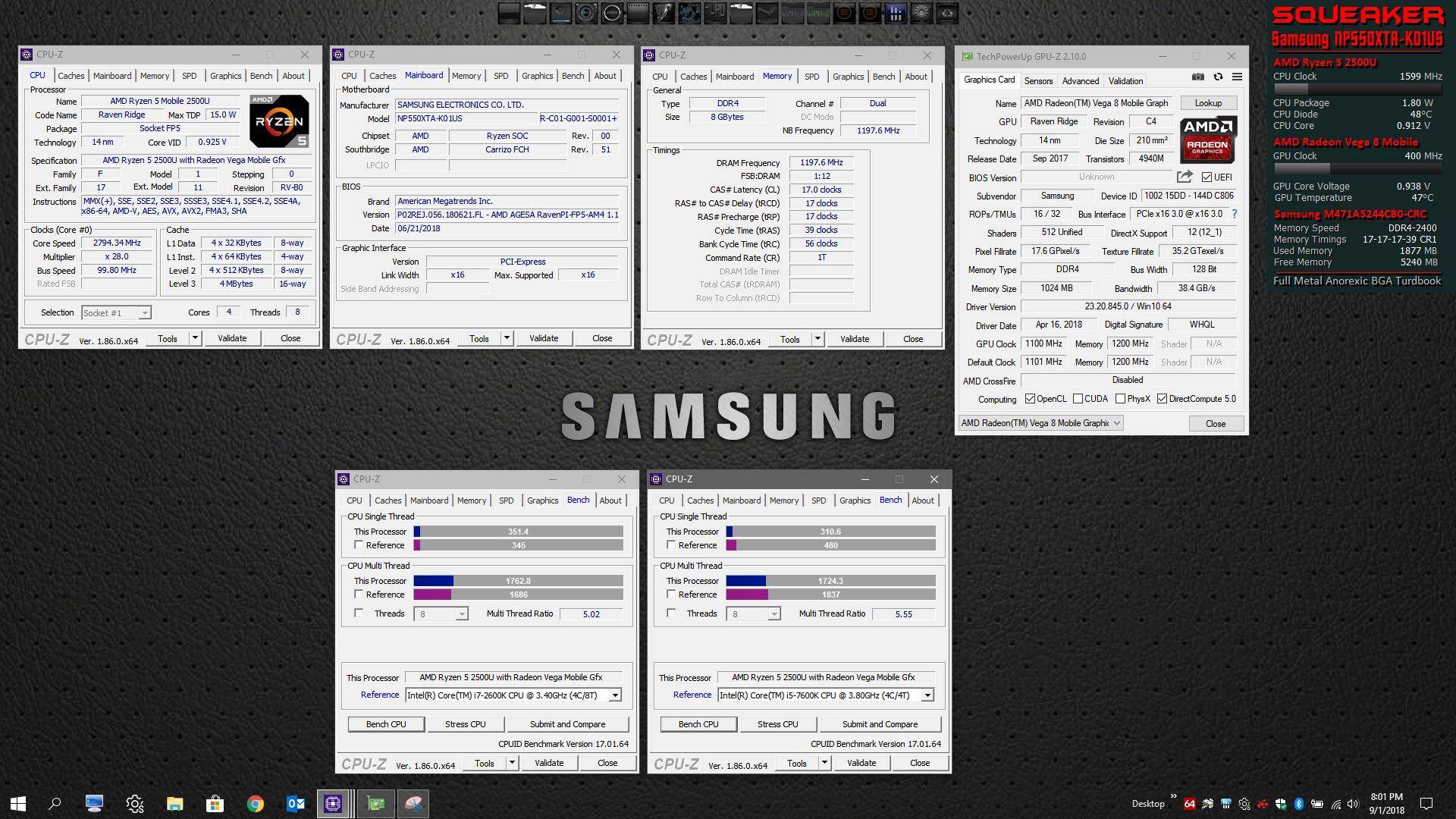Click the Lookup button

(x=1208, y=103)
